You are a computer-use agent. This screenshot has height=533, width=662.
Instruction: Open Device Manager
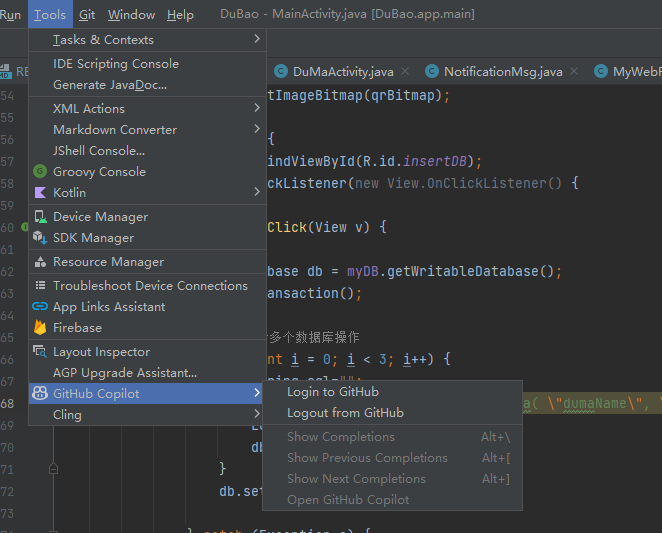click(x=147, y=217)
